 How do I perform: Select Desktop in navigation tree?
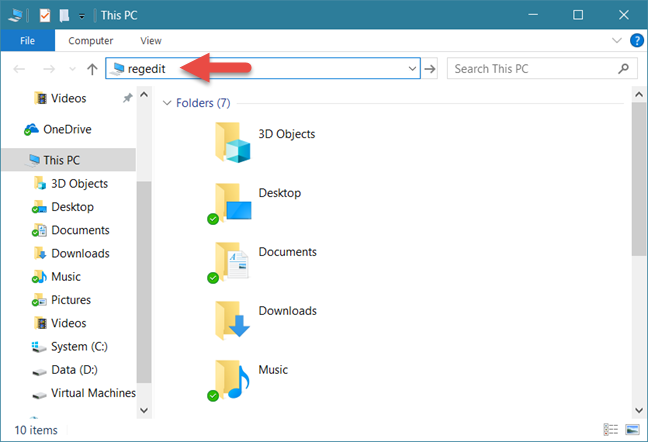(63, 207)
